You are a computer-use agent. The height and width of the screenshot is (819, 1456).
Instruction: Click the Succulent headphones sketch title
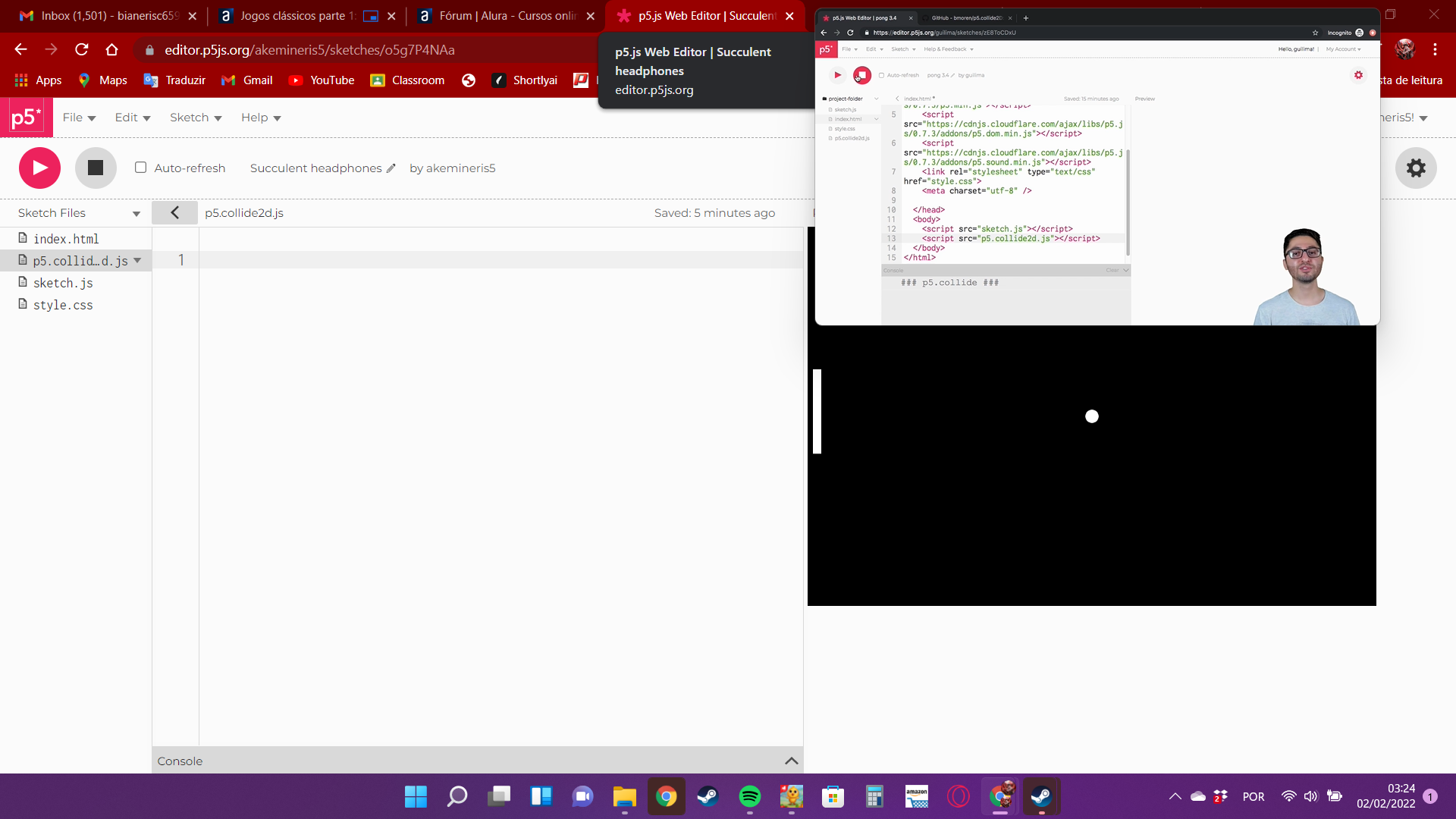[x=315, y=168]
